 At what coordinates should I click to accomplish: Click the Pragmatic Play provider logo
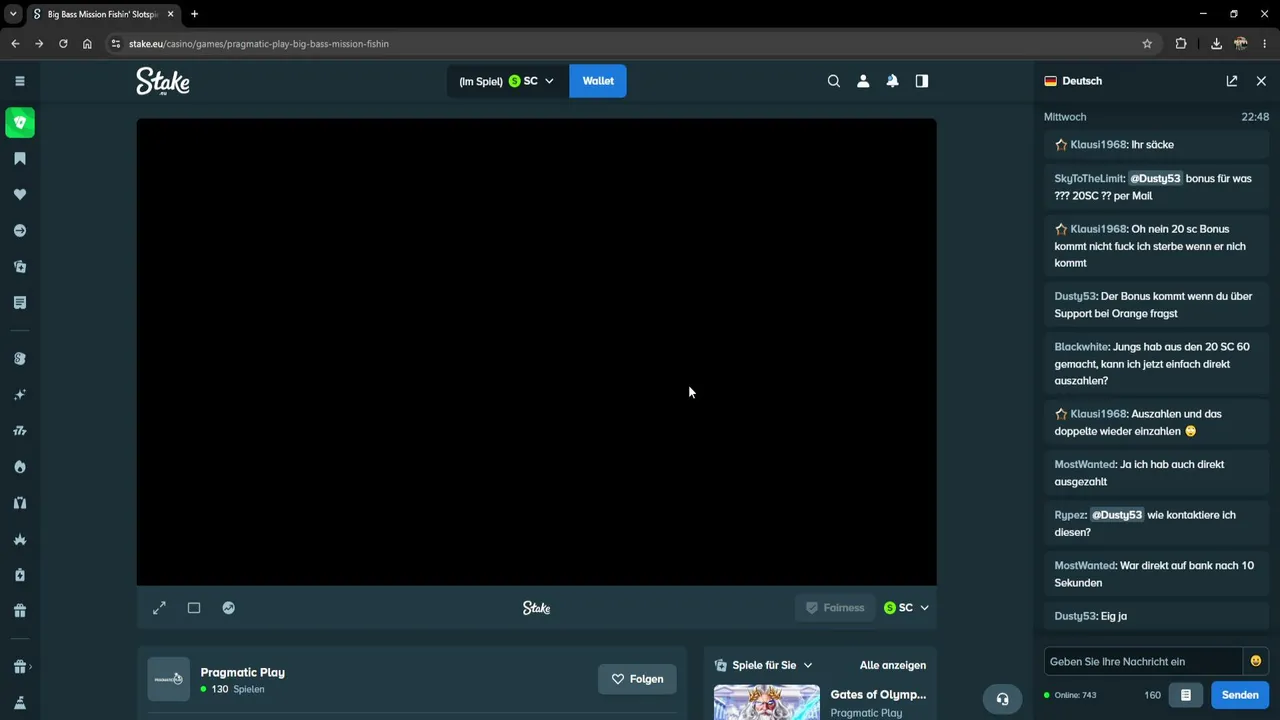(168, 679)
